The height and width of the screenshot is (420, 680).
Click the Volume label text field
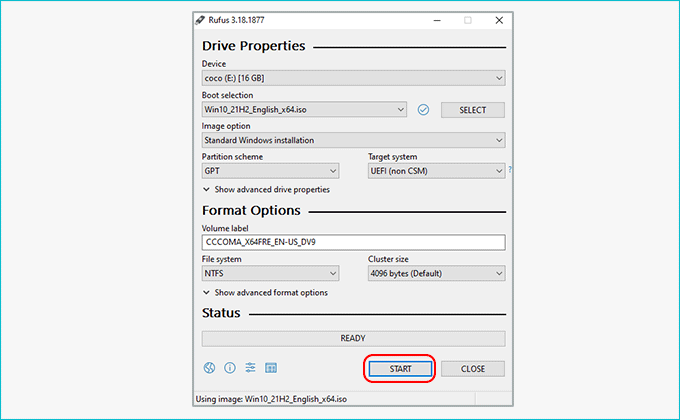point(353,242)
